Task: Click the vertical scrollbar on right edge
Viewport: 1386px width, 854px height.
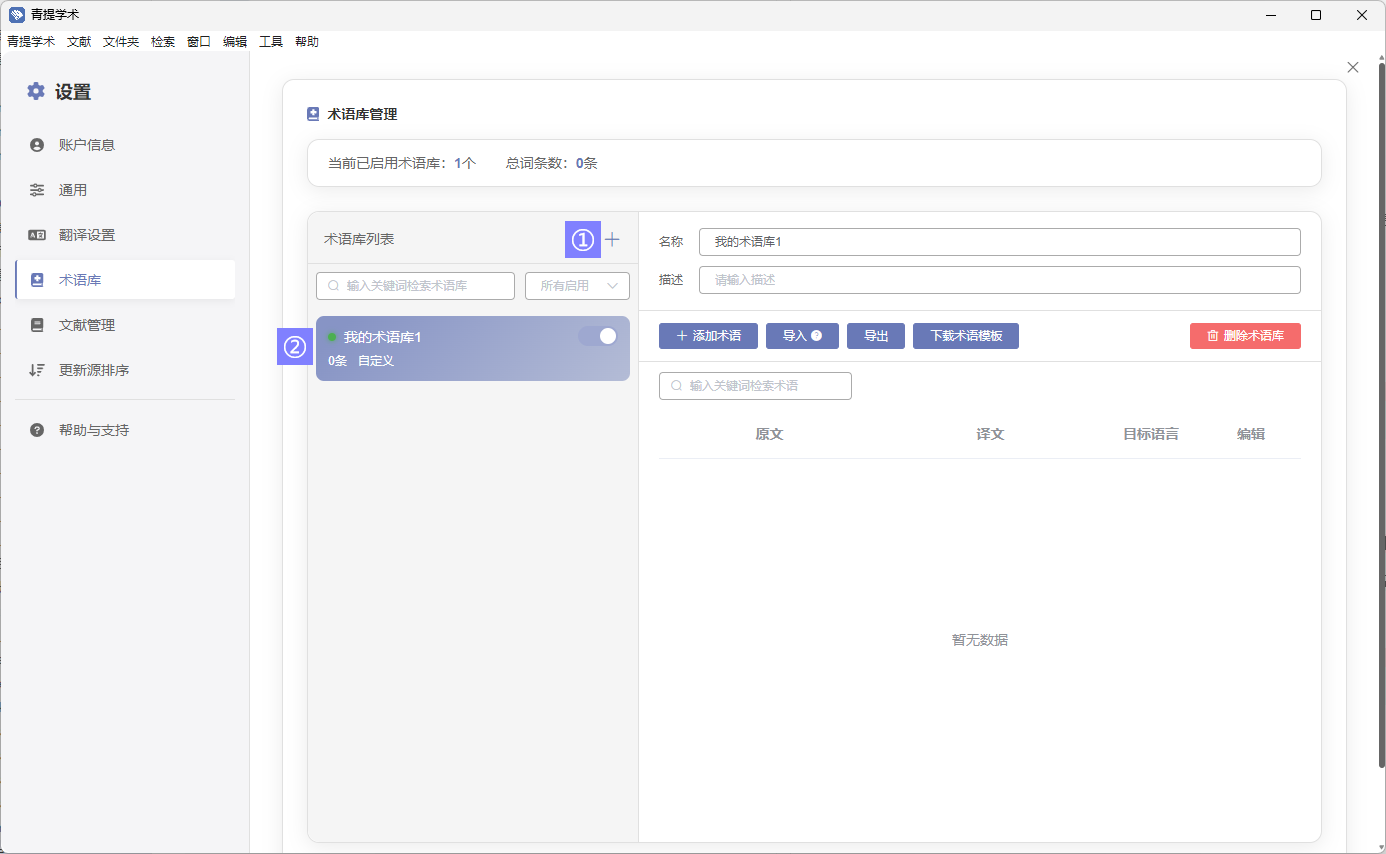Action: click(1381, 400)
